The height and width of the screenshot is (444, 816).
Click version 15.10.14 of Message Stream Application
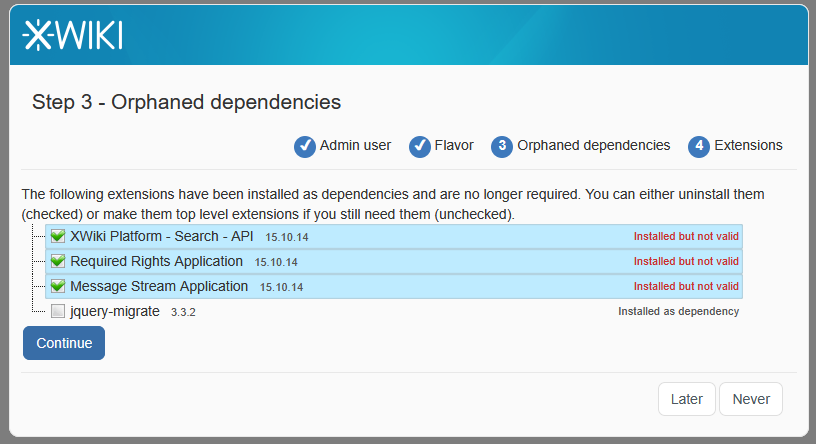[282, 287]
